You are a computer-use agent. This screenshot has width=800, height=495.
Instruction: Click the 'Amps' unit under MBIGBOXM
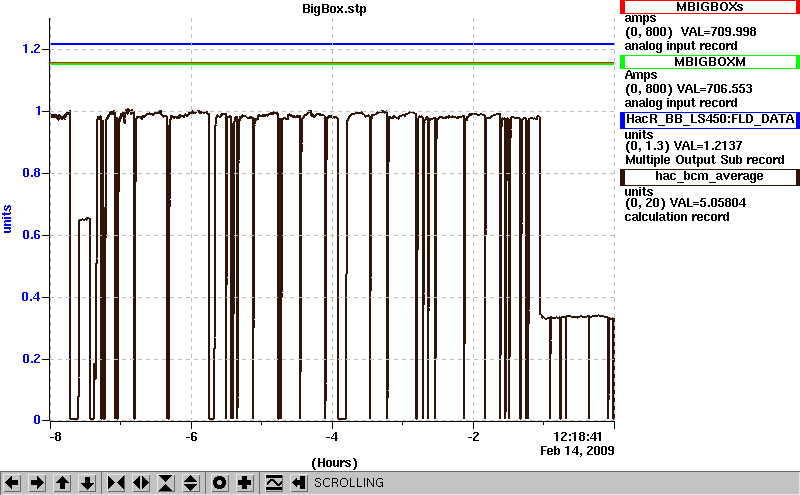[641, 75]
